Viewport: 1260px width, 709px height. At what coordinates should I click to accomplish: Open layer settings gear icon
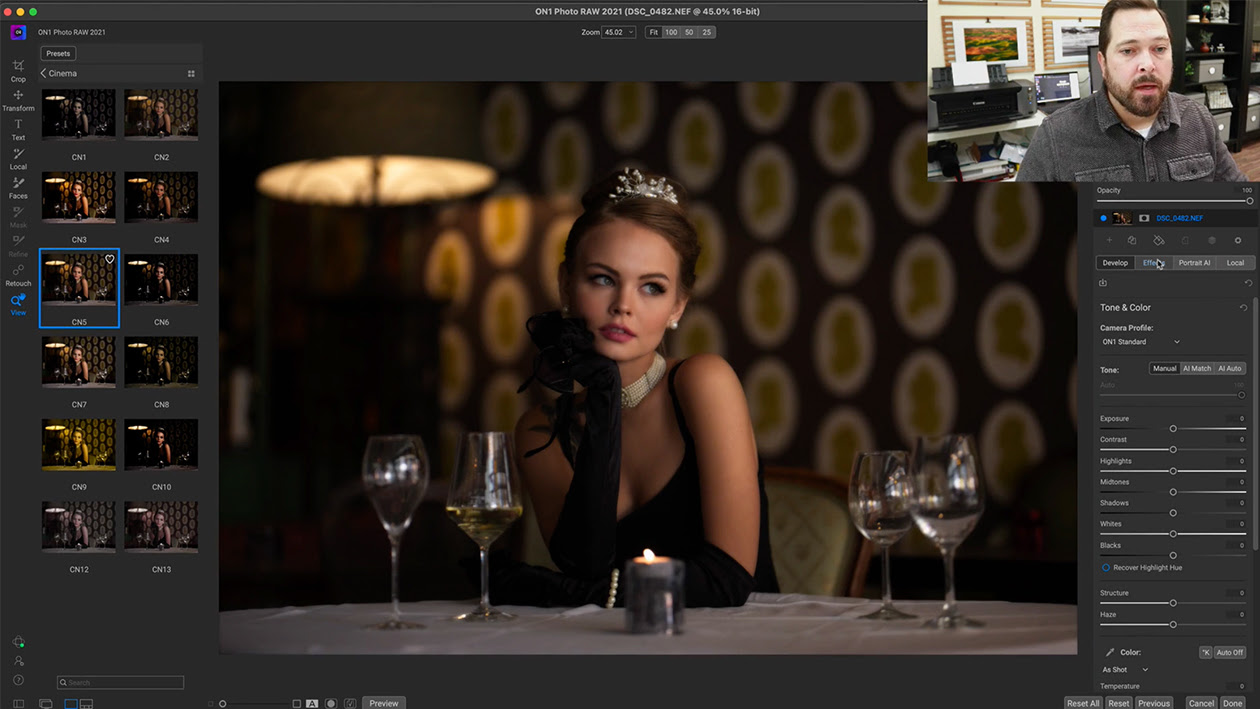click(1237, 240)
